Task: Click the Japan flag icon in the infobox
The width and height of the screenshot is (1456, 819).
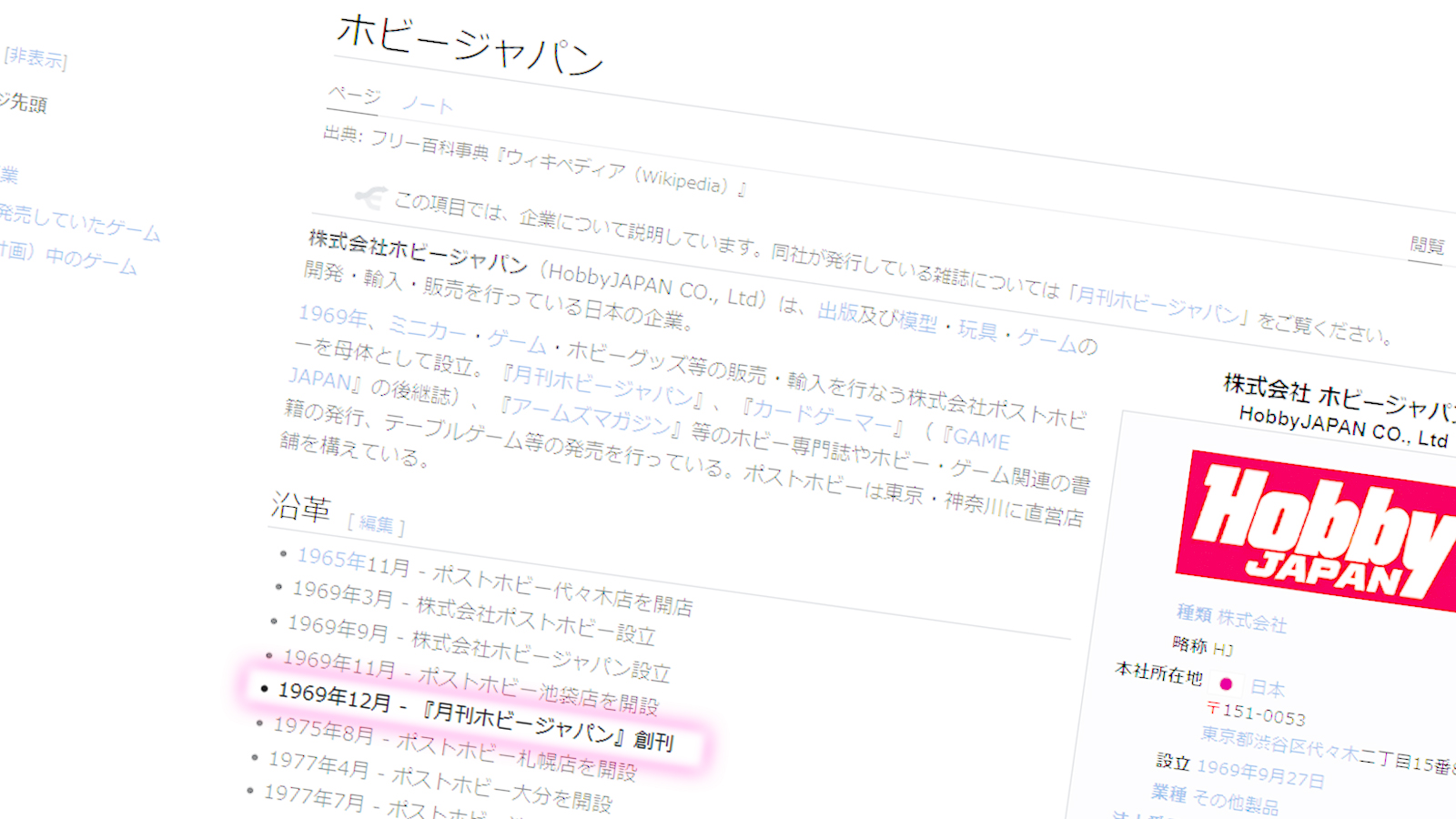Action: (x=1226, y=683)
